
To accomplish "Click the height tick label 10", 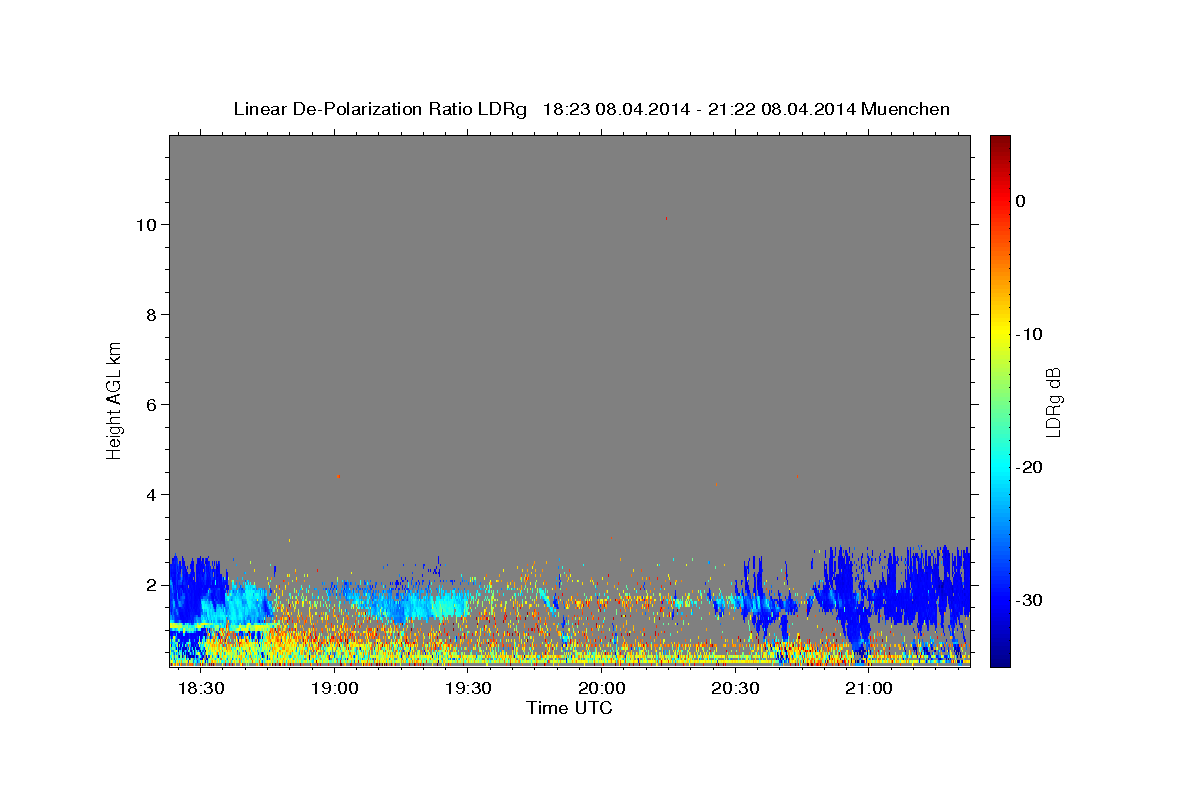I will click(148, 225).
